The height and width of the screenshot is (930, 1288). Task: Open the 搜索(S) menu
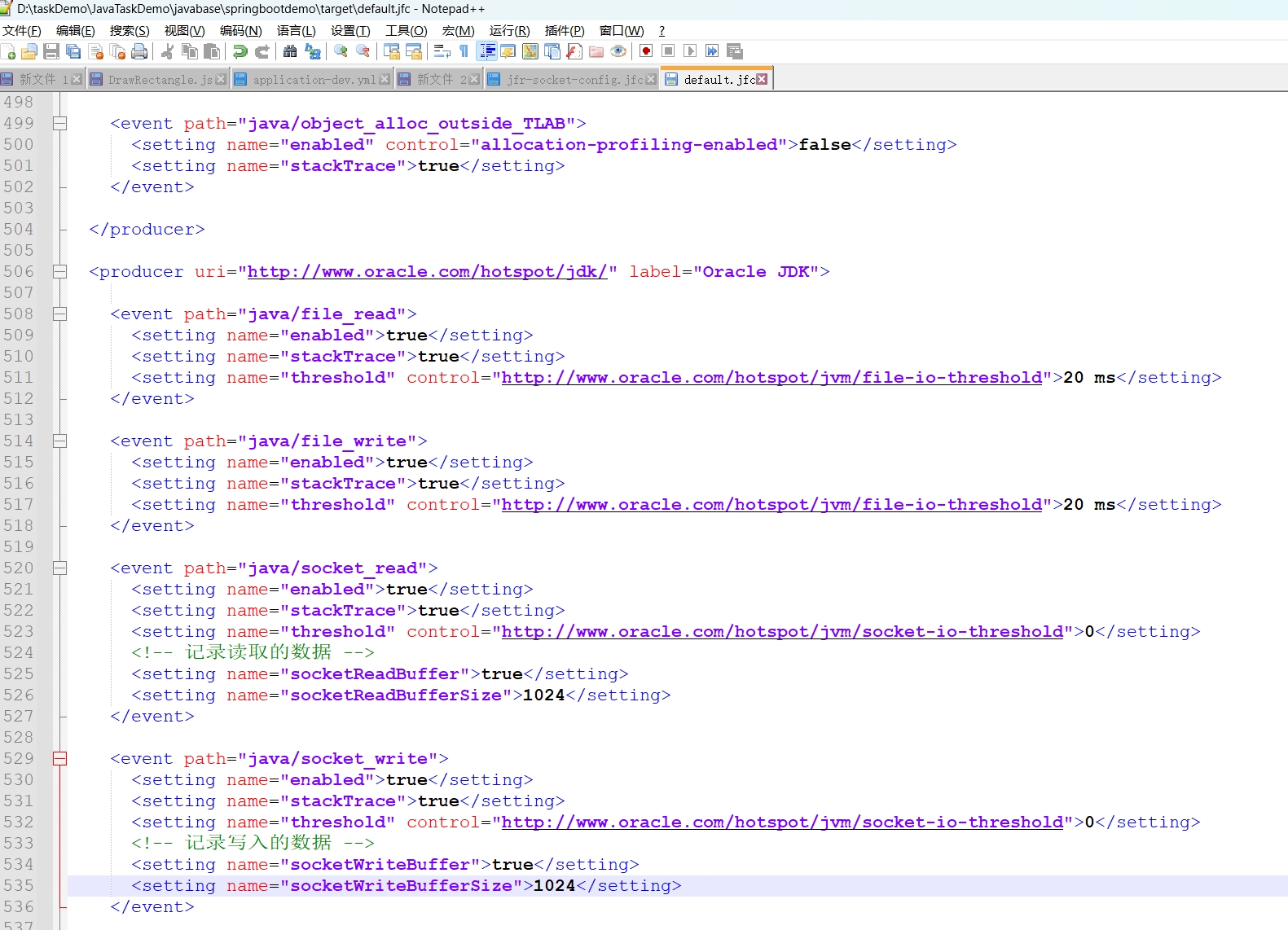coord(130,31)
